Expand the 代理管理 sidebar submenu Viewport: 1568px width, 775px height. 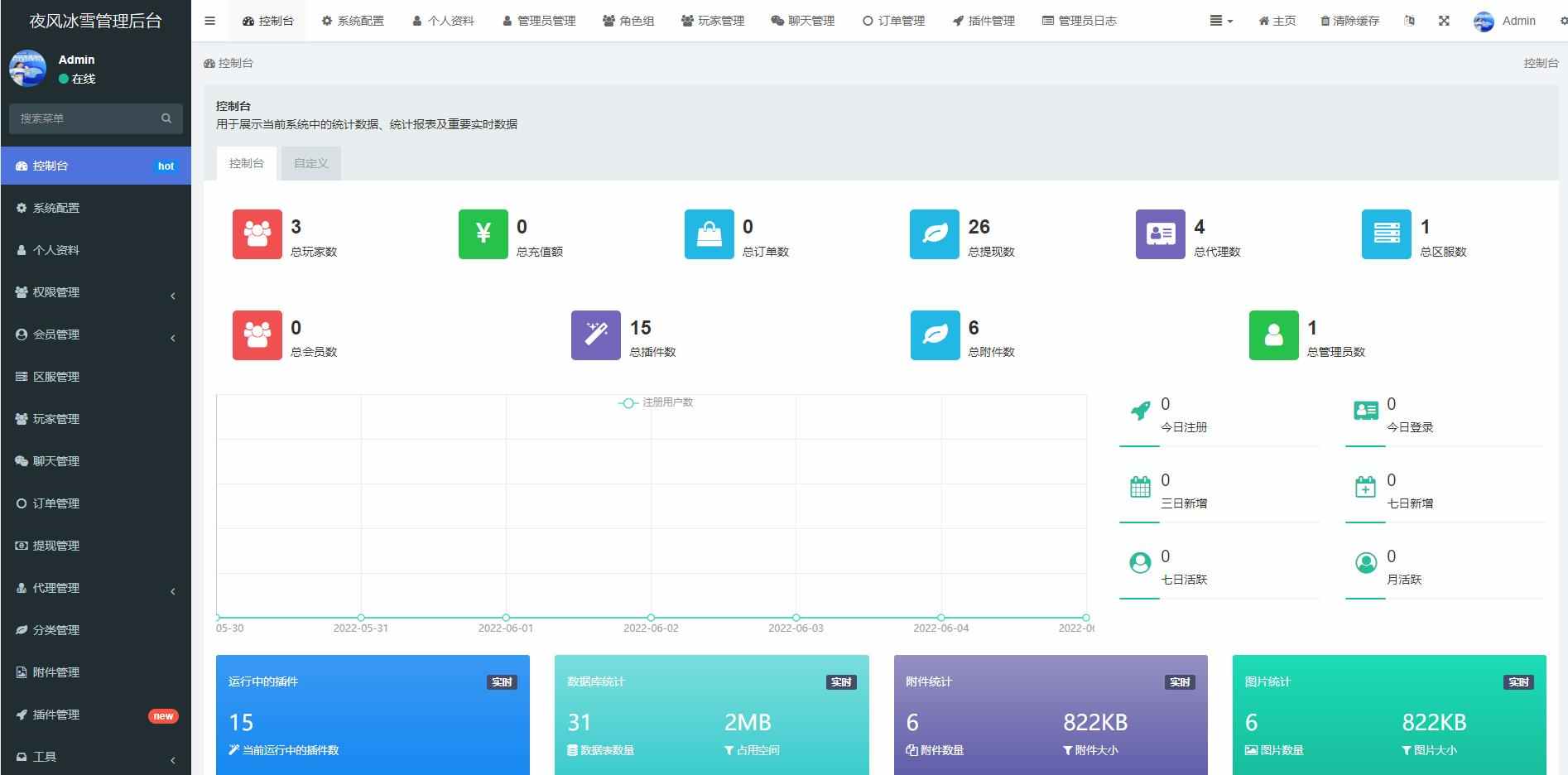(96, 588)
